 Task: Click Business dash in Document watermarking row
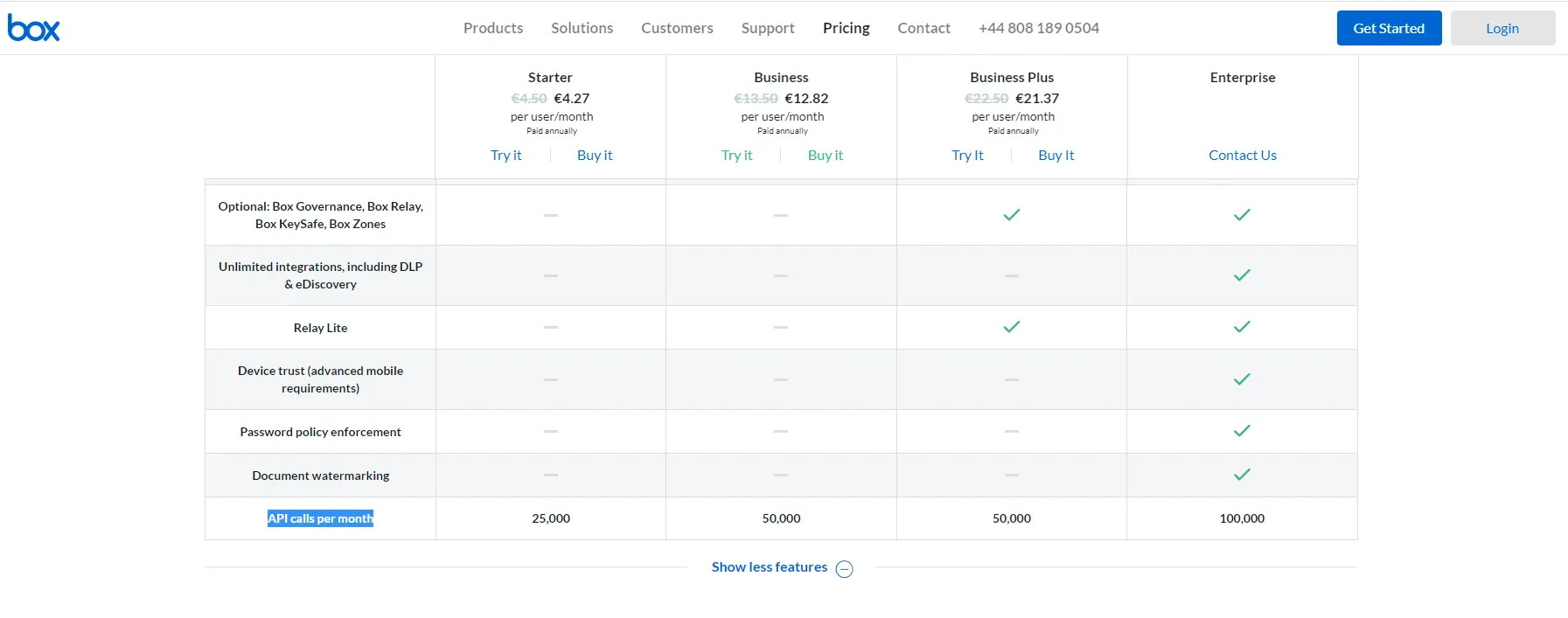(x=781, y=475)
